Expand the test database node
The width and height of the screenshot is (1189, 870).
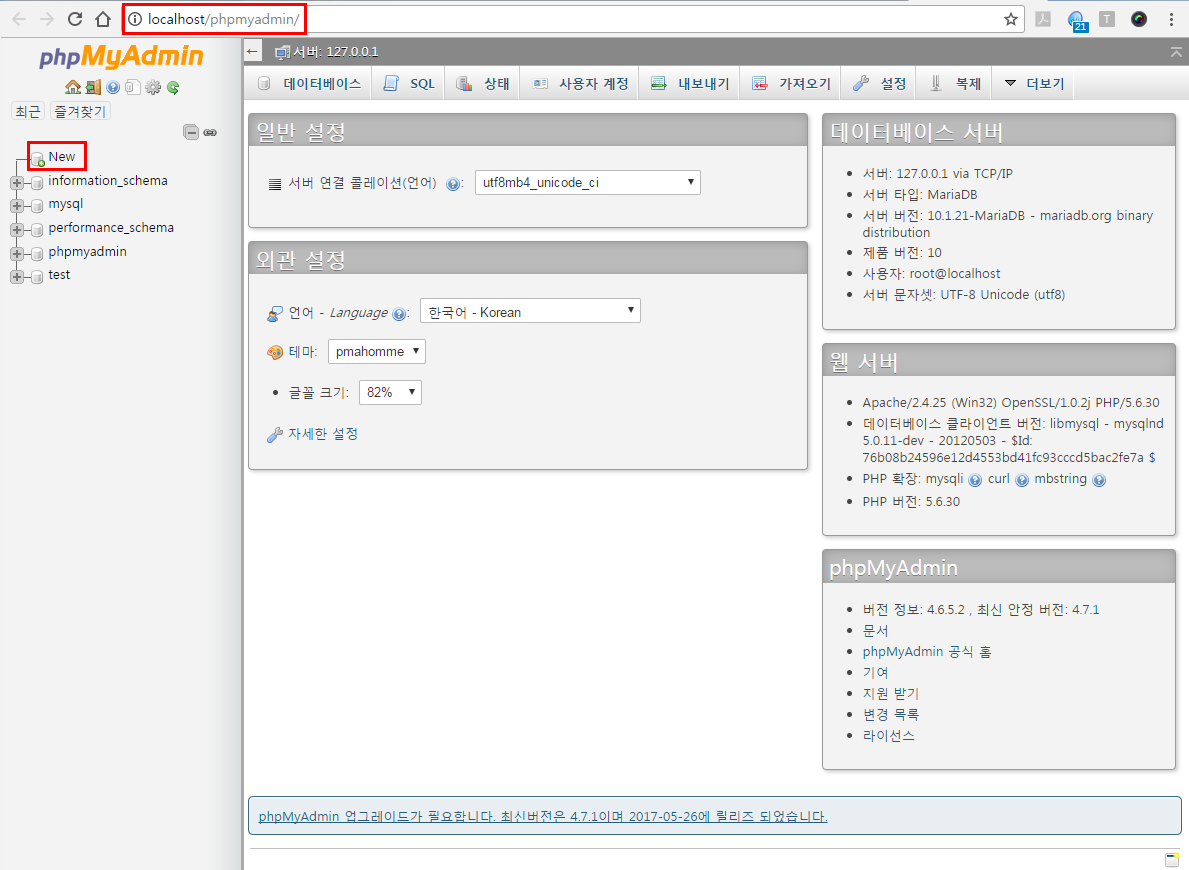tap(17, 278)
